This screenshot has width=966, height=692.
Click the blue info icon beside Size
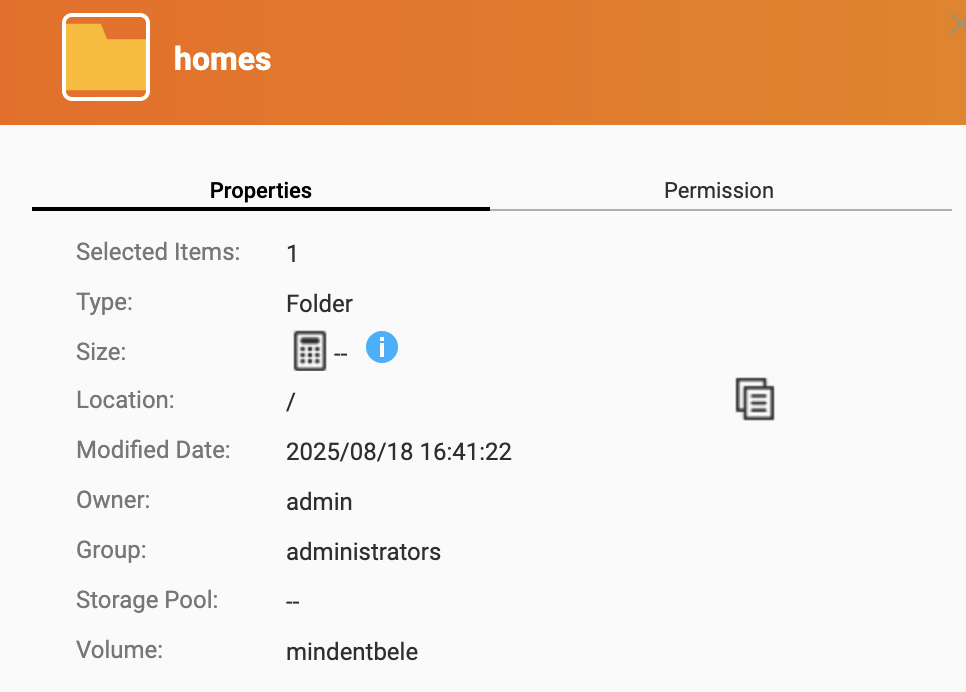tap(382, 347)
